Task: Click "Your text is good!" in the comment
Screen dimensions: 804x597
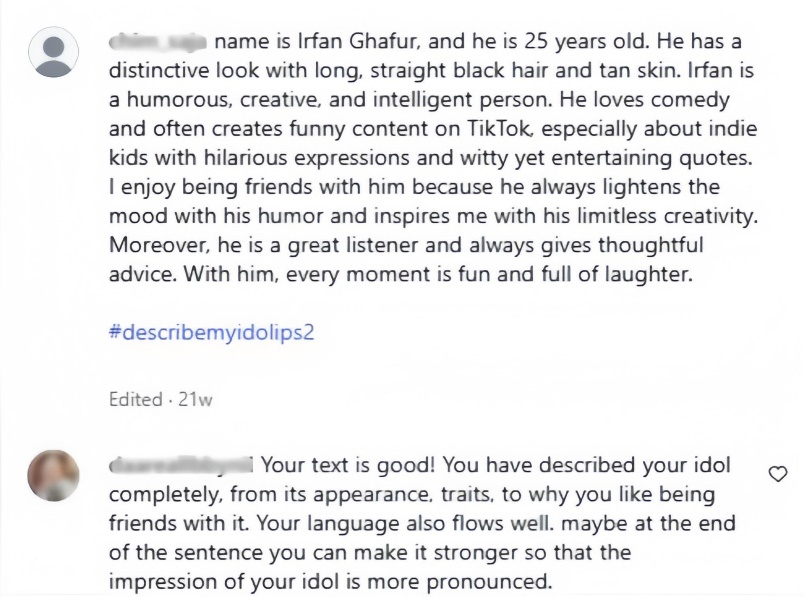Action: (347, 465)
